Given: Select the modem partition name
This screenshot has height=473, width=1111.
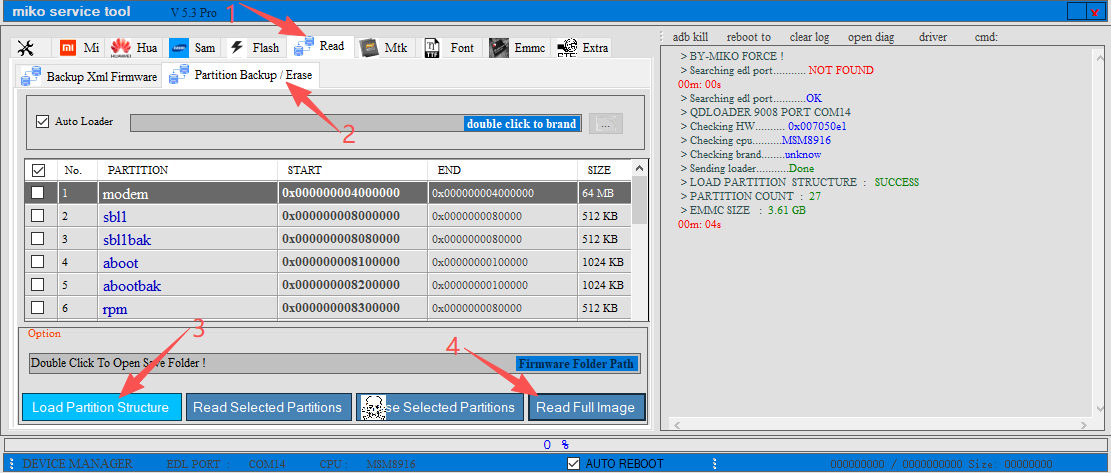Looking at the screenshot, I should click(x=125, y=193).
